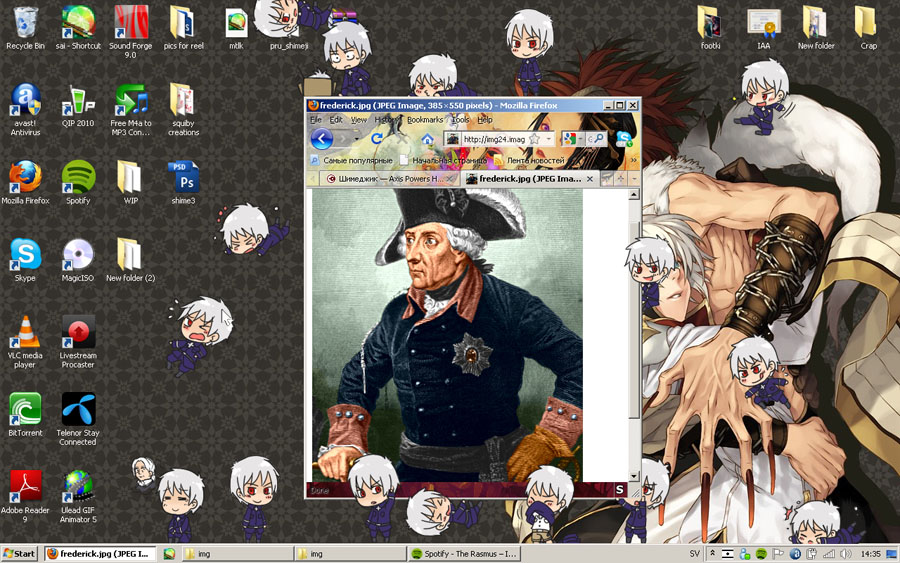Select Telenor Stay Connected icon

[78, 419]
